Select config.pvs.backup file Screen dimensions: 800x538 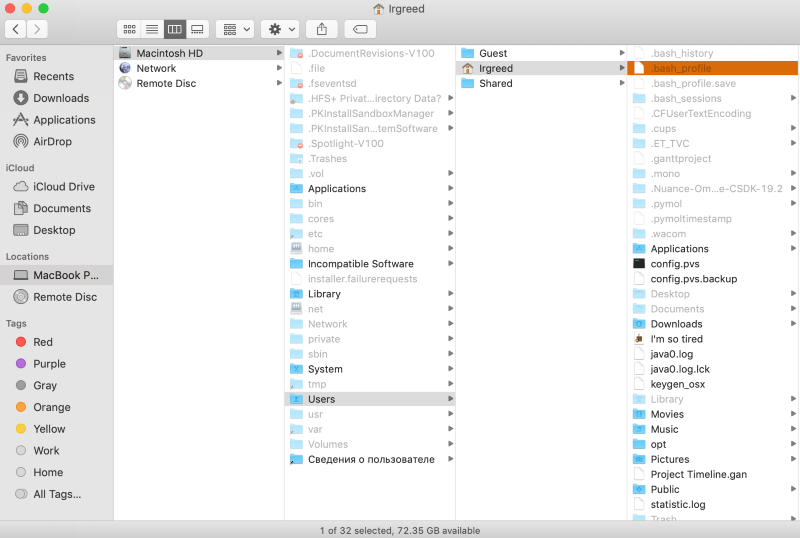[713, 279]
